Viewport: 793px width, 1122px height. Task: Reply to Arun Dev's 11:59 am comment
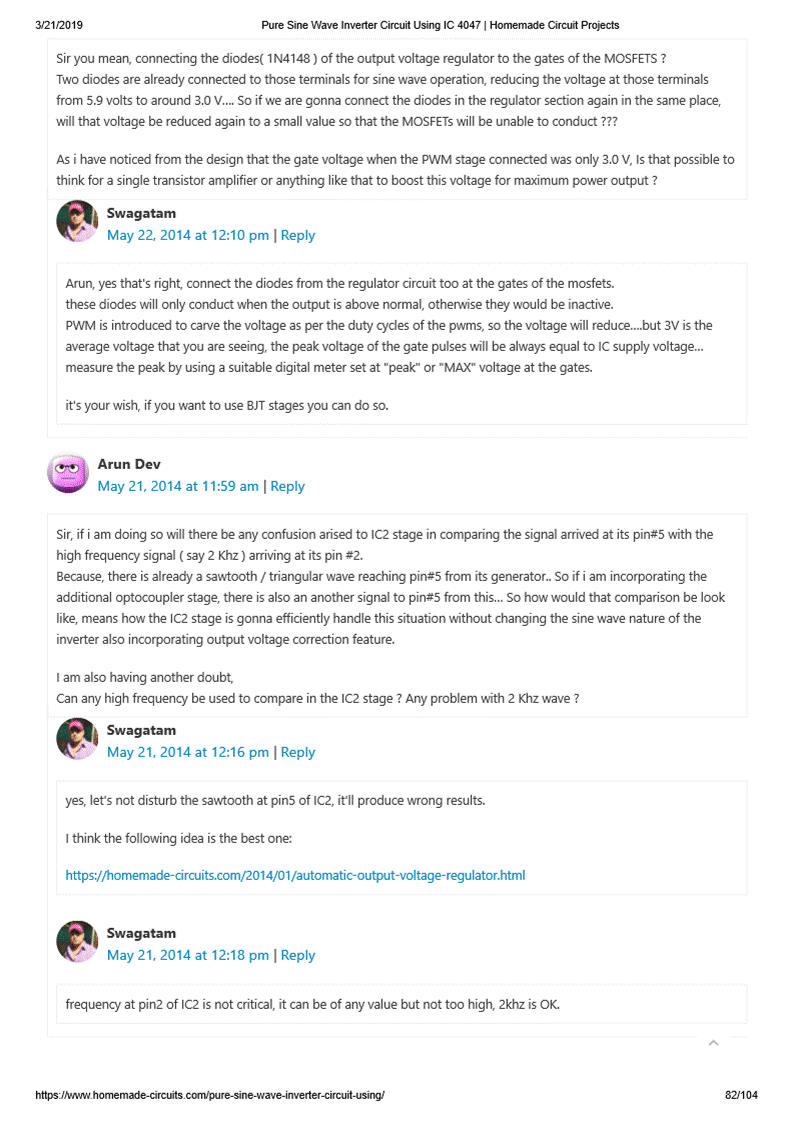click(x=288, y=487)
